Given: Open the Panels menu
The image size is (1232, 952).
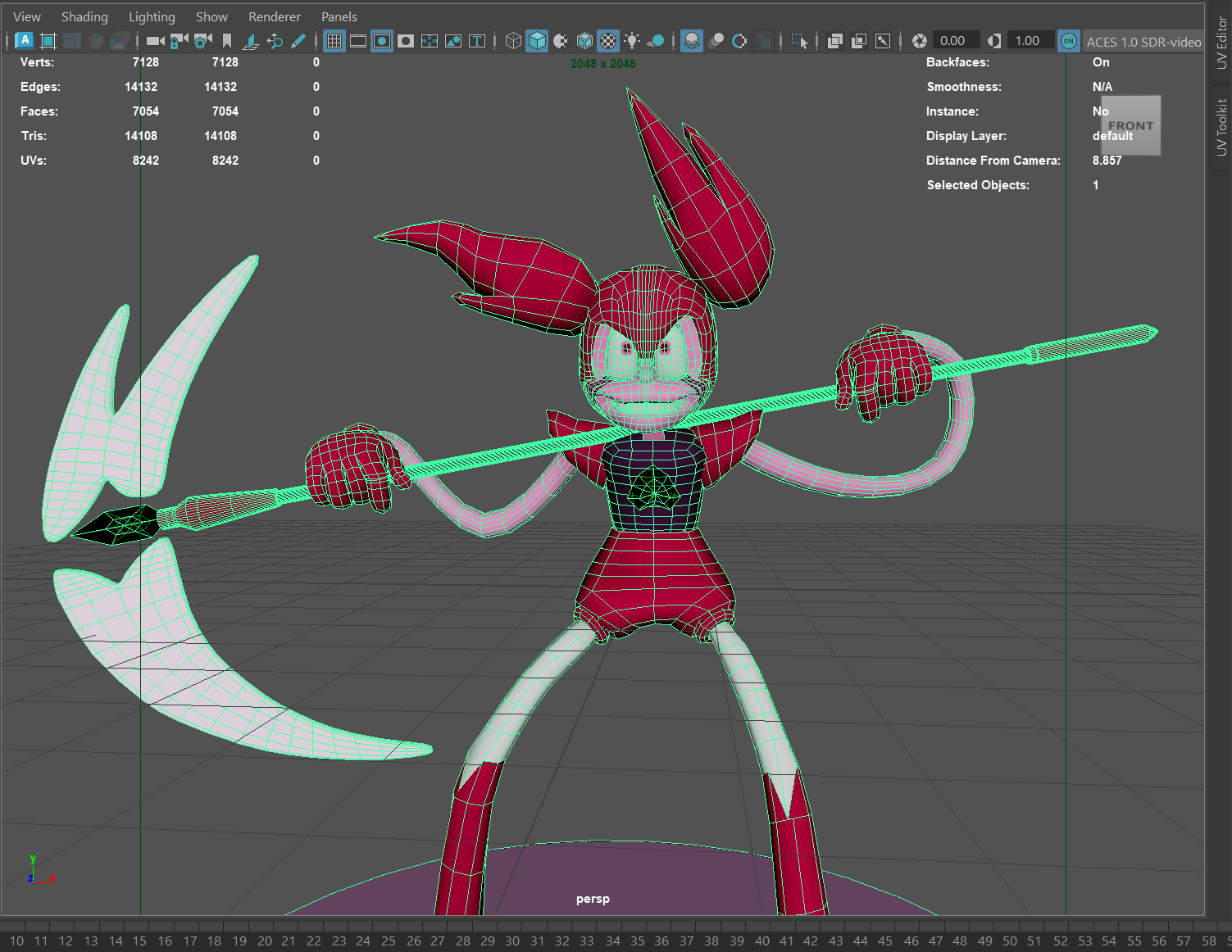Looking at the screenshot, I should click(x=339, y=16).
